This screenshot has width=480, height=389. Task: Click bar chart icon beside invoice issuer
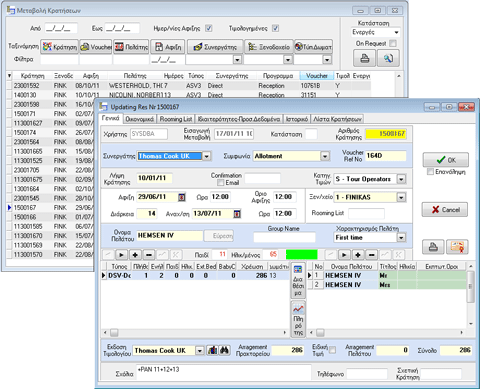click(x=212, y=350)
